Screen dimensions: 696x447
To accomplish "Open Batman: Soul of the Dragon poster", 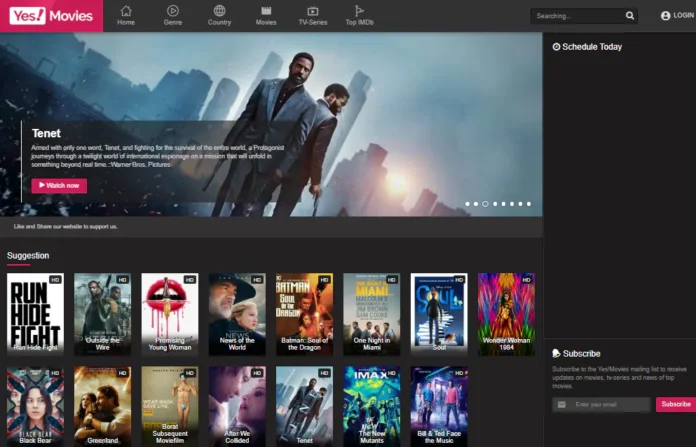I will [304, 314].
